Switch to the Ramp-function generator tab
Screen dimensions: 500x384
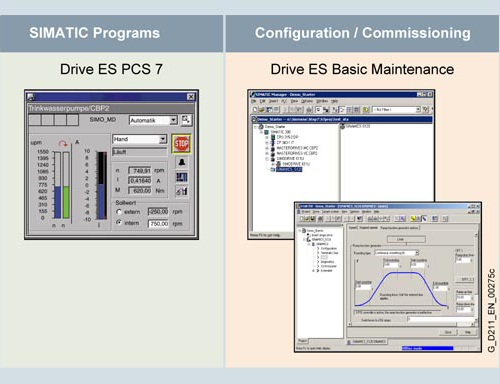click(x=399, y=228)
